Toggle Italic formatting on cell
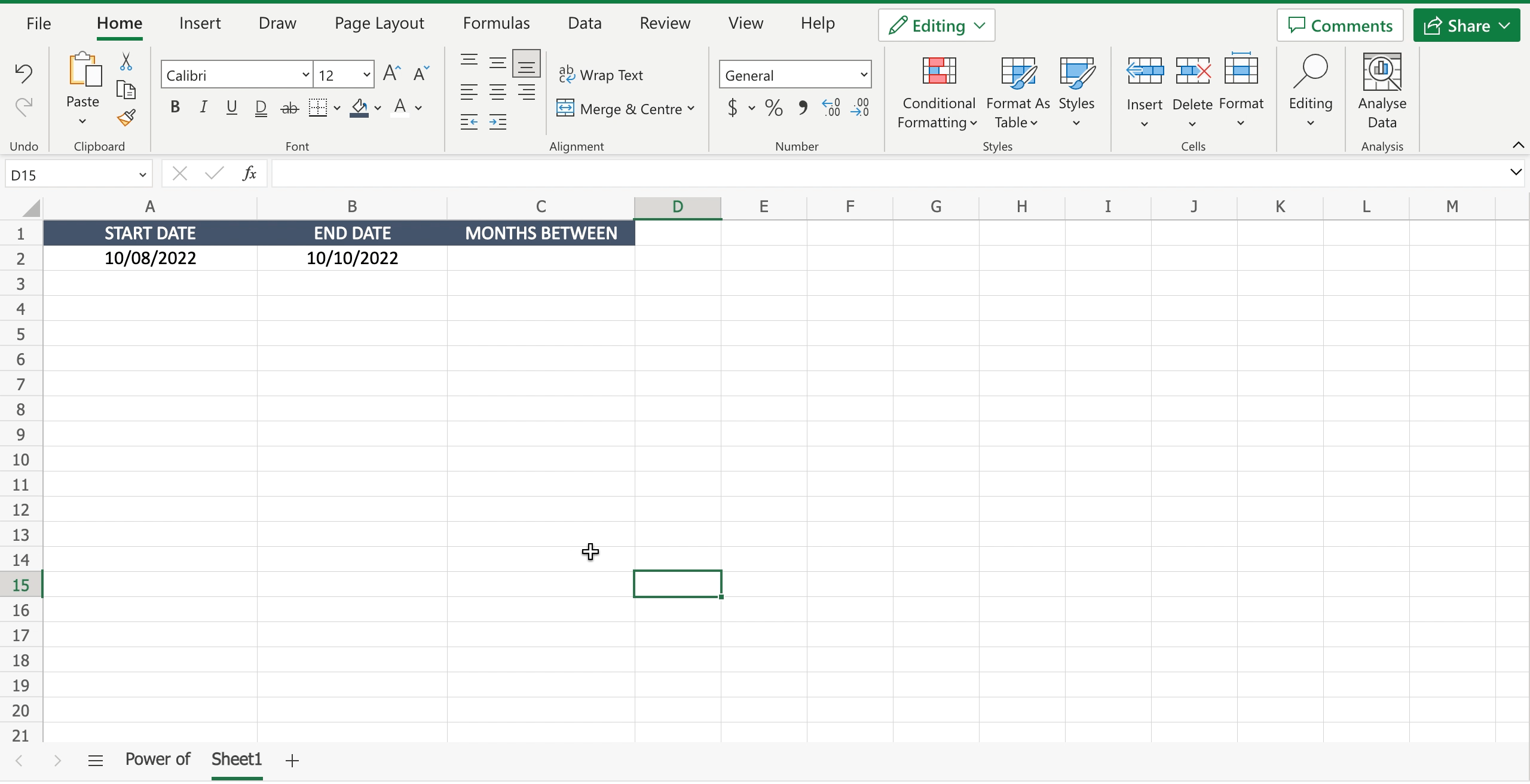 (203, 107)
